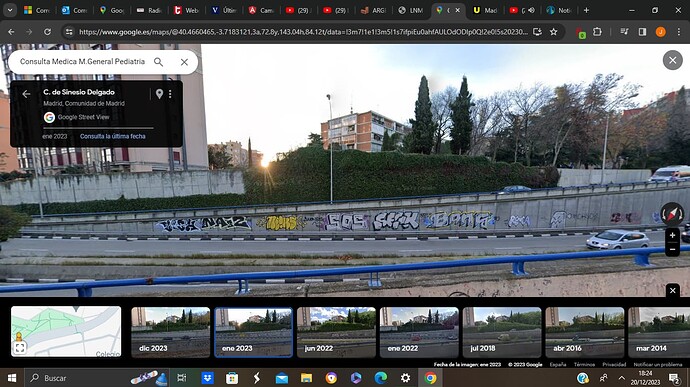Click the install app icon in address bar

pyautogui.click(x=537, y=32)
